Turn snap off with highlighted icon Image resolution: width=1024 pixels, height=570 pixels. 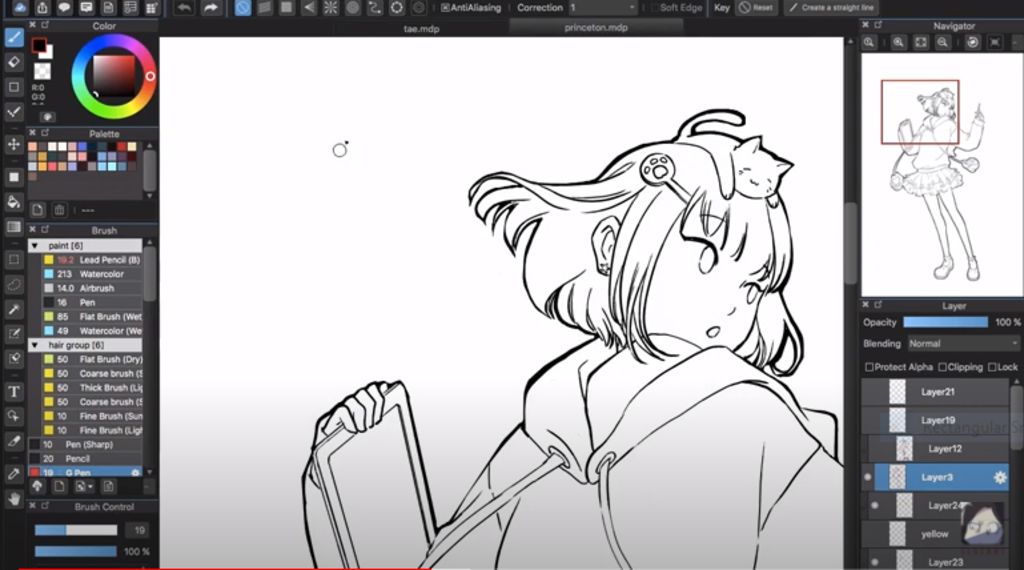243,8
